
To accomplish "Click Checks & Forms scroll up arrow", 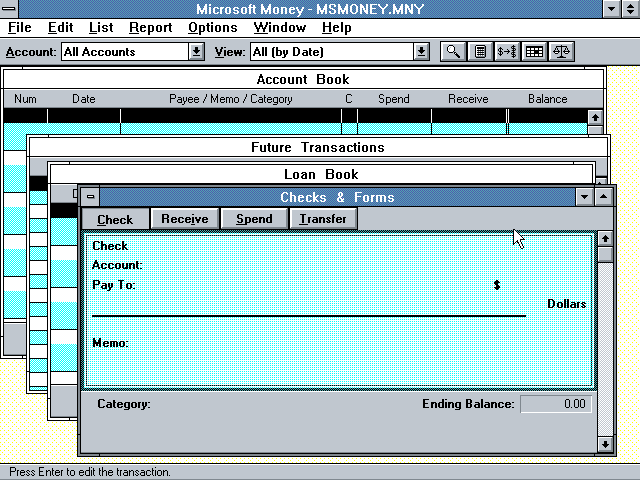I will (x=604, y=239).
